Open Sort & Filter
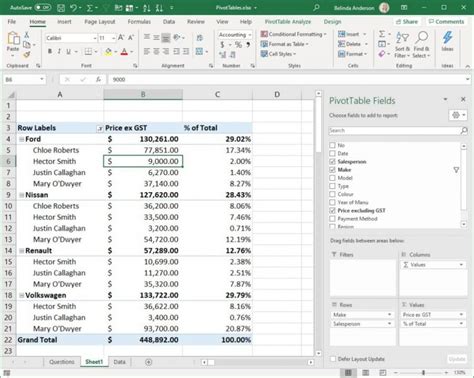Image resolution: width=474 pixels, height=378 pixels. [x=402, y=44]
